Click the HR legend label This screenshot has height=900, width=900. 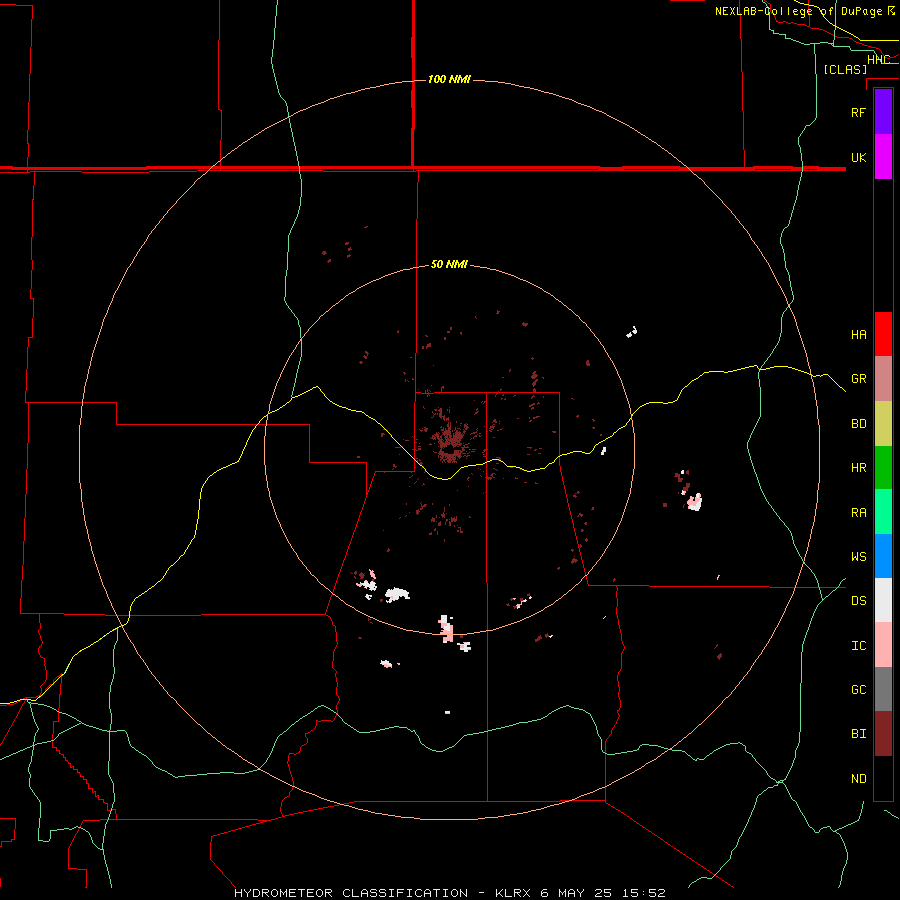coord(858,468)
